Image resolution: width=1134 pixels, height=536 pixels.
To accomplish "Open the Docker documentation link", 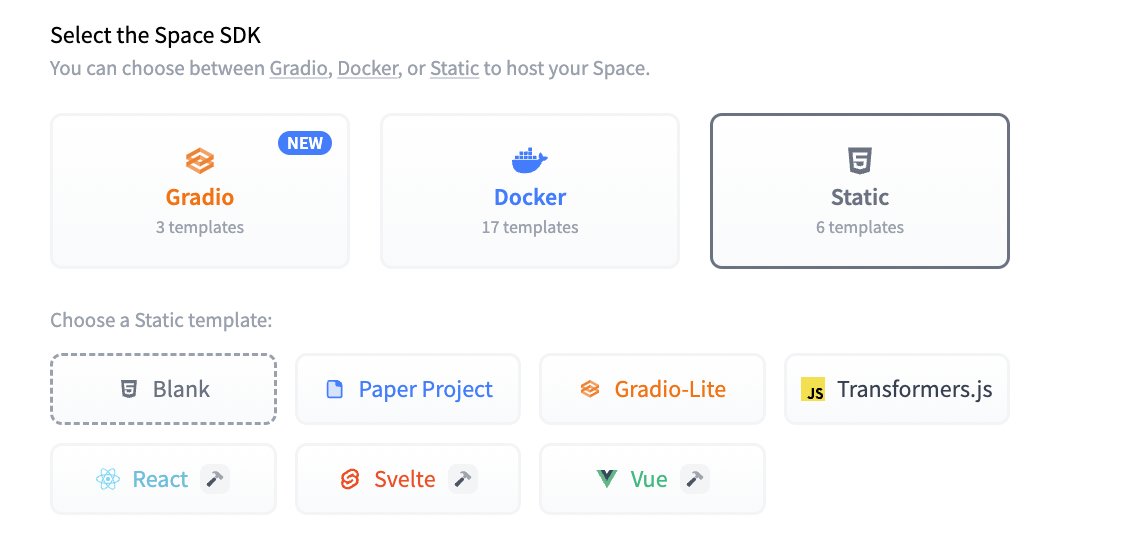I will point(367,69).
